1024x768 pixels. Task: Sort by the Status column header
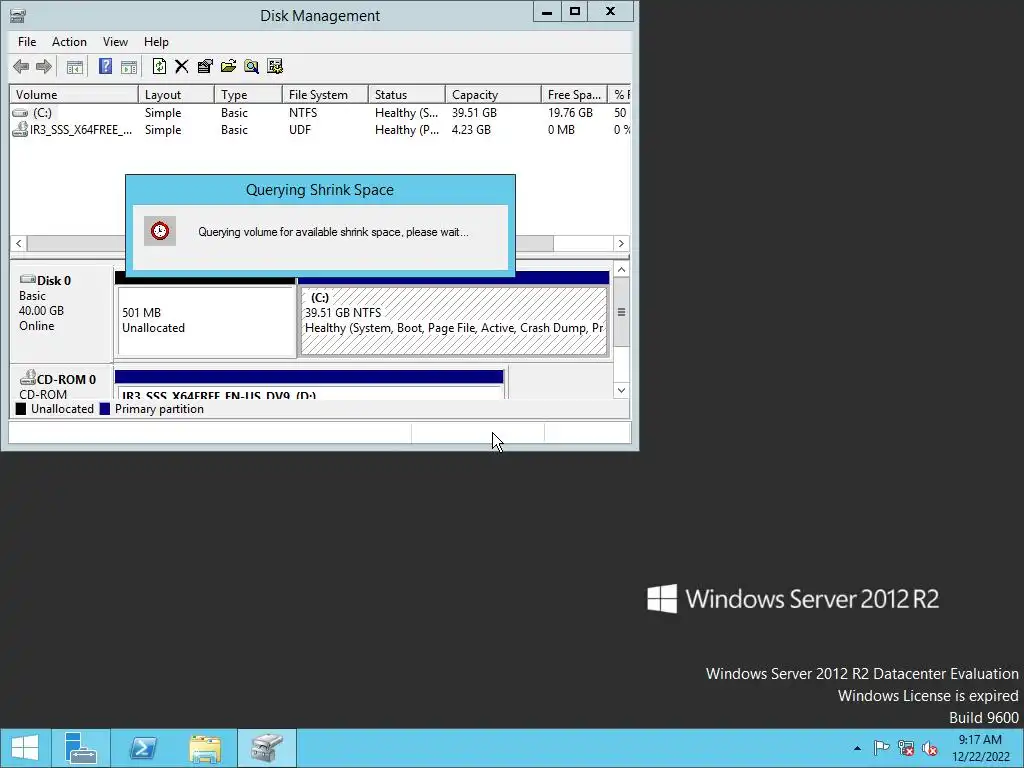pos(406,95)
